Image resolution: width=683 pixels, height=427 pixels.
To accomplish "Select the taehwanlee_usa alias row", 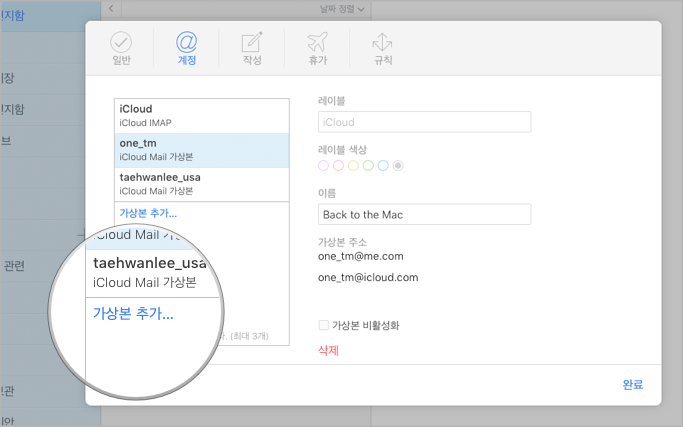I will 202,184.
